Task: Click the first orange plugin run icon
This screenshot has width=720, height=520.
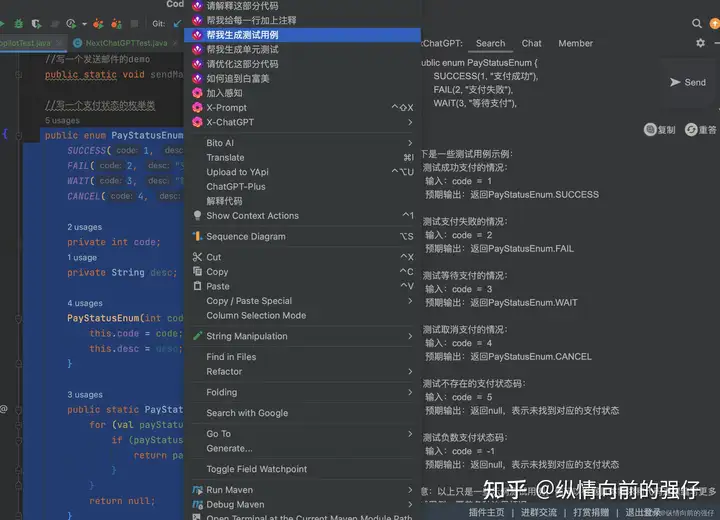Action: [x=98, y=23]
